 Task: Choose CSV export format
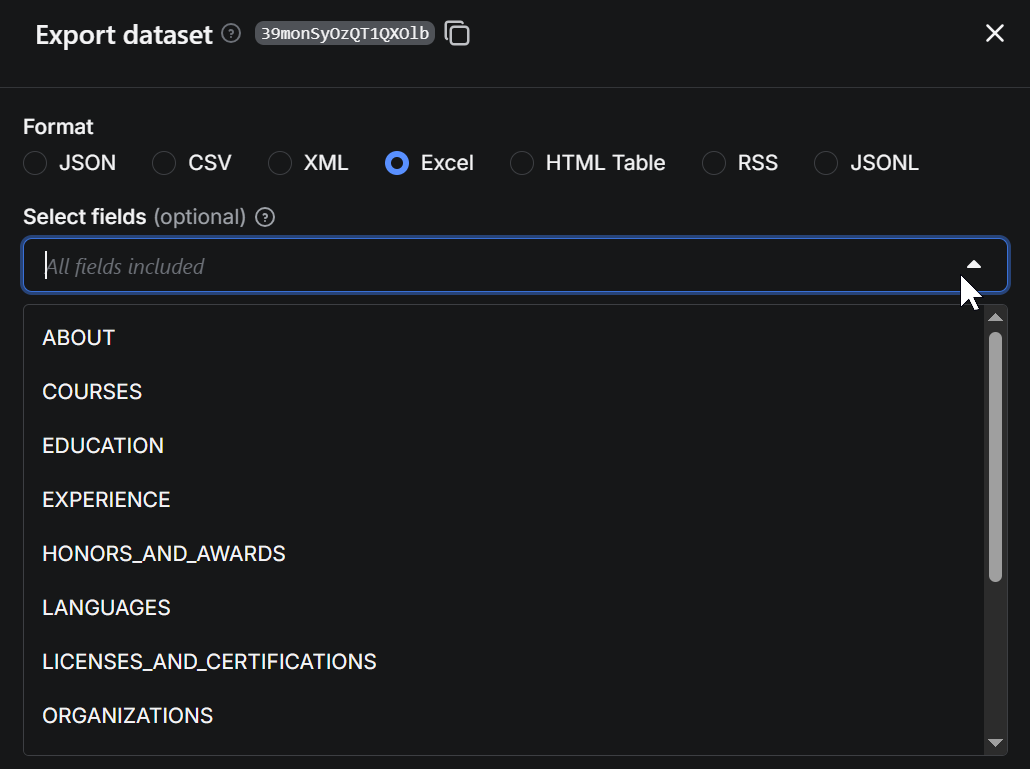[x=164, y=163]
